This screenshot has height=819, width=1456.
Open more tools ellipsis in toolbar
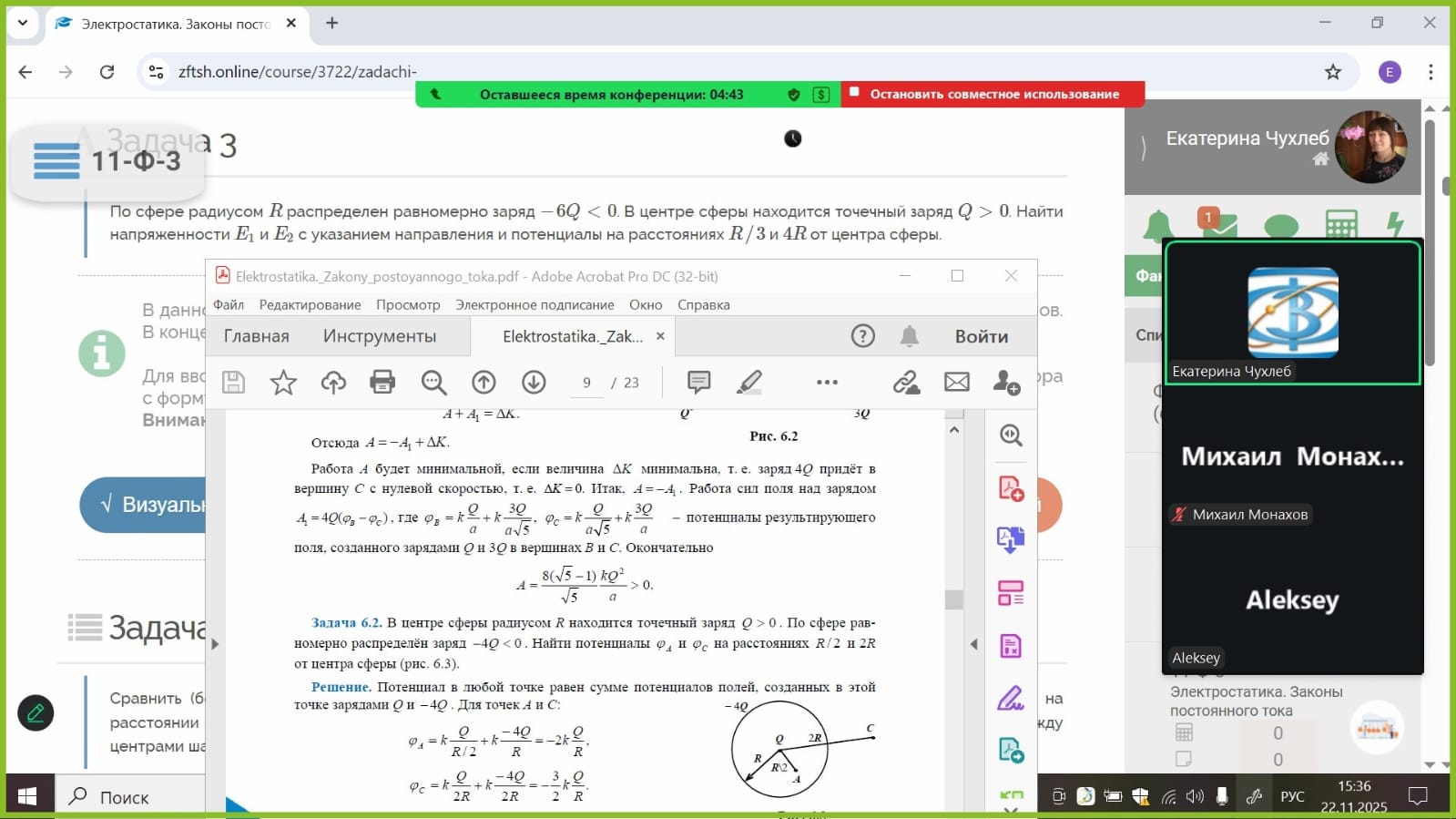point(827,383)
